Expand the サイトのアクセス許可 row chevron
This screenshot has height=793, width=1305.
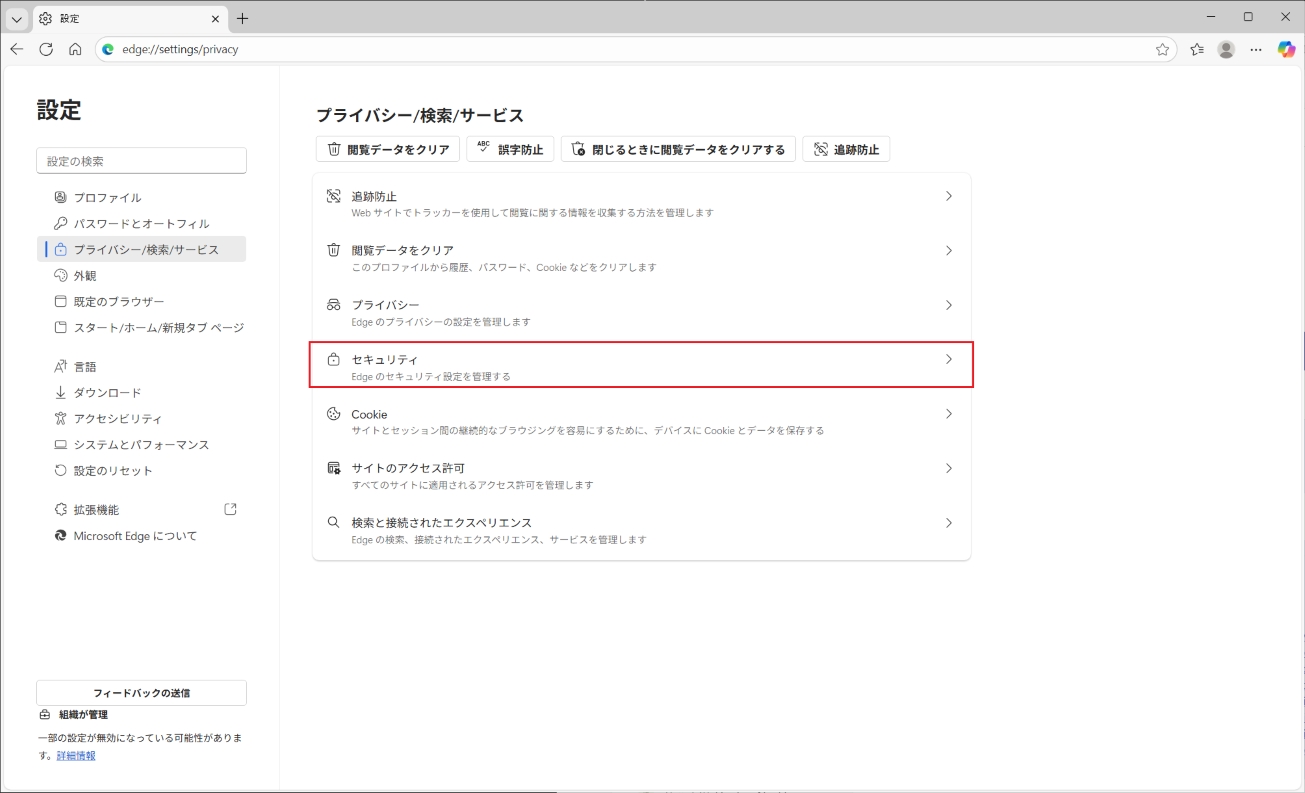point(948,468)
